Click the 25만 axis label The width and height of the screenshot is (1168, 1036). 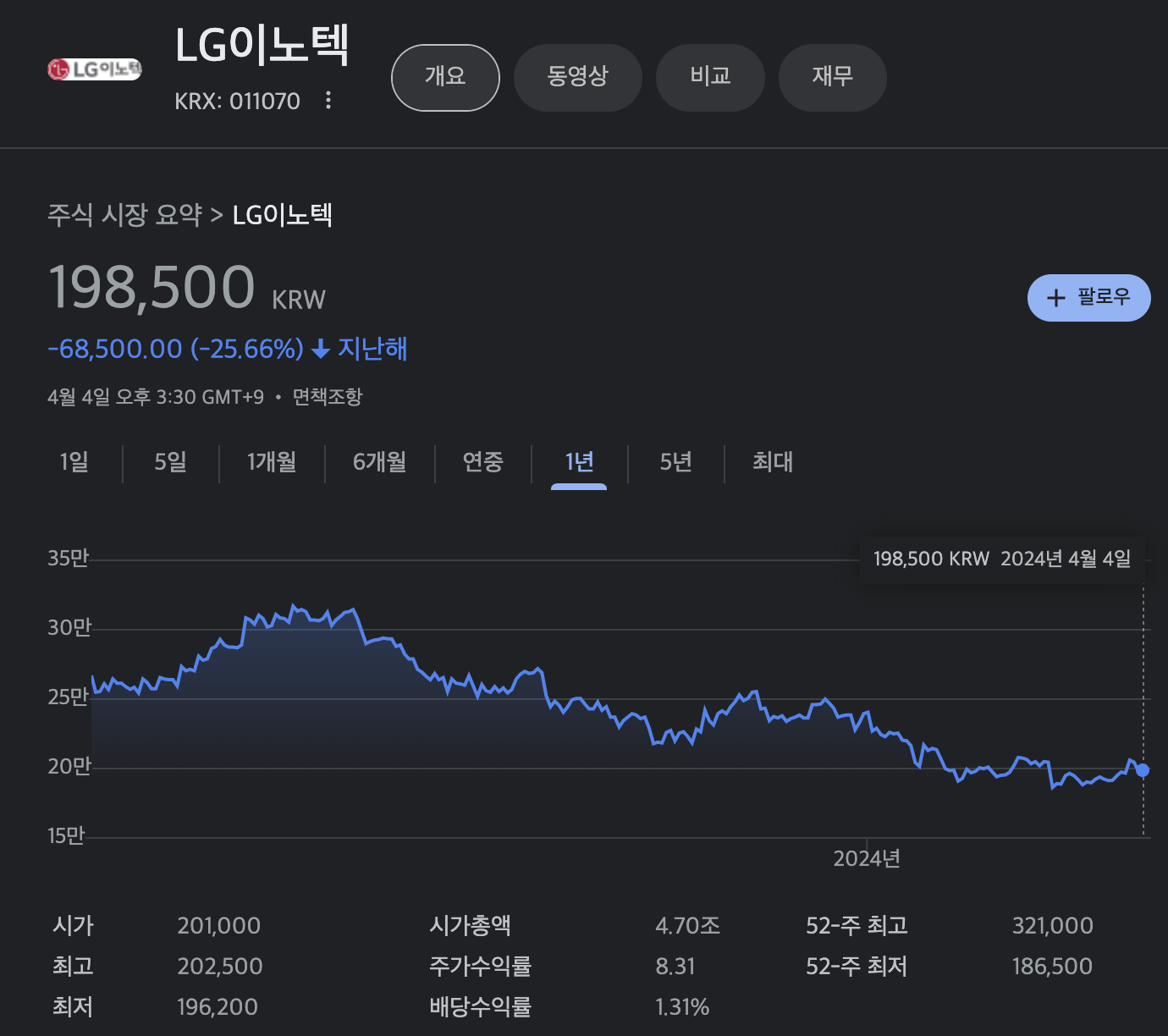tap(68, 697)
